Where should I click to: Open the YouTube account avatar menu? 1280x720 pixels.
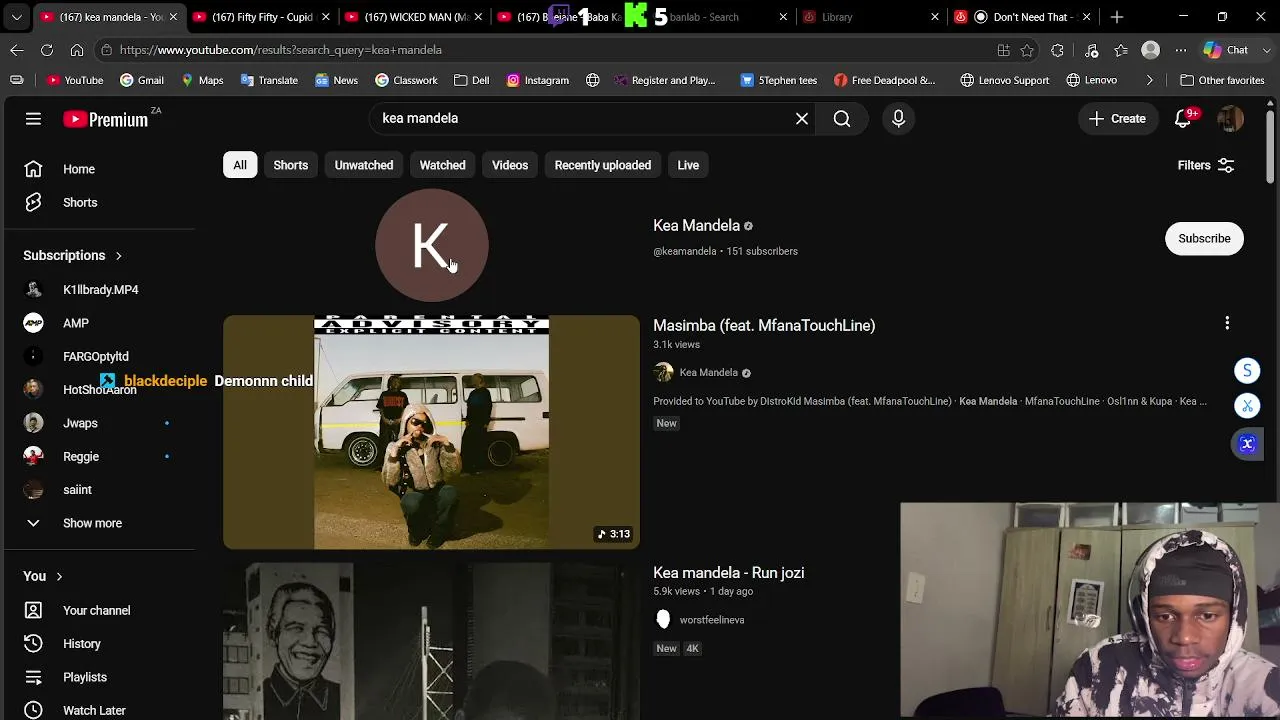click(x=1230, y=119)
